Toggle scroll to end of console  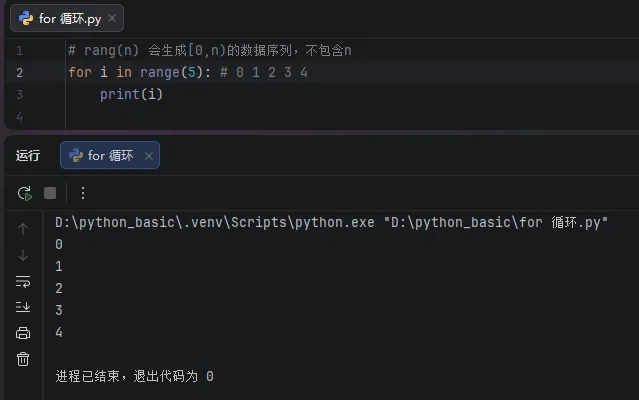[x=23, y=307]
